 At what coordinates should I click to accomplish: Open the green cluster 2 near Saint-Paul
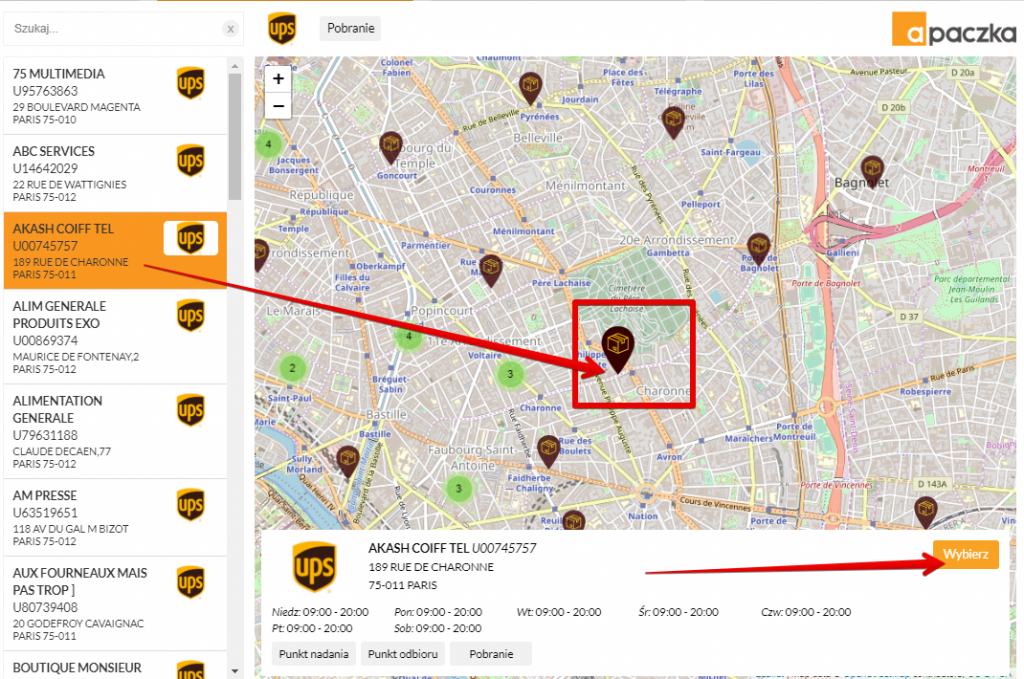[x=292, y=368]
